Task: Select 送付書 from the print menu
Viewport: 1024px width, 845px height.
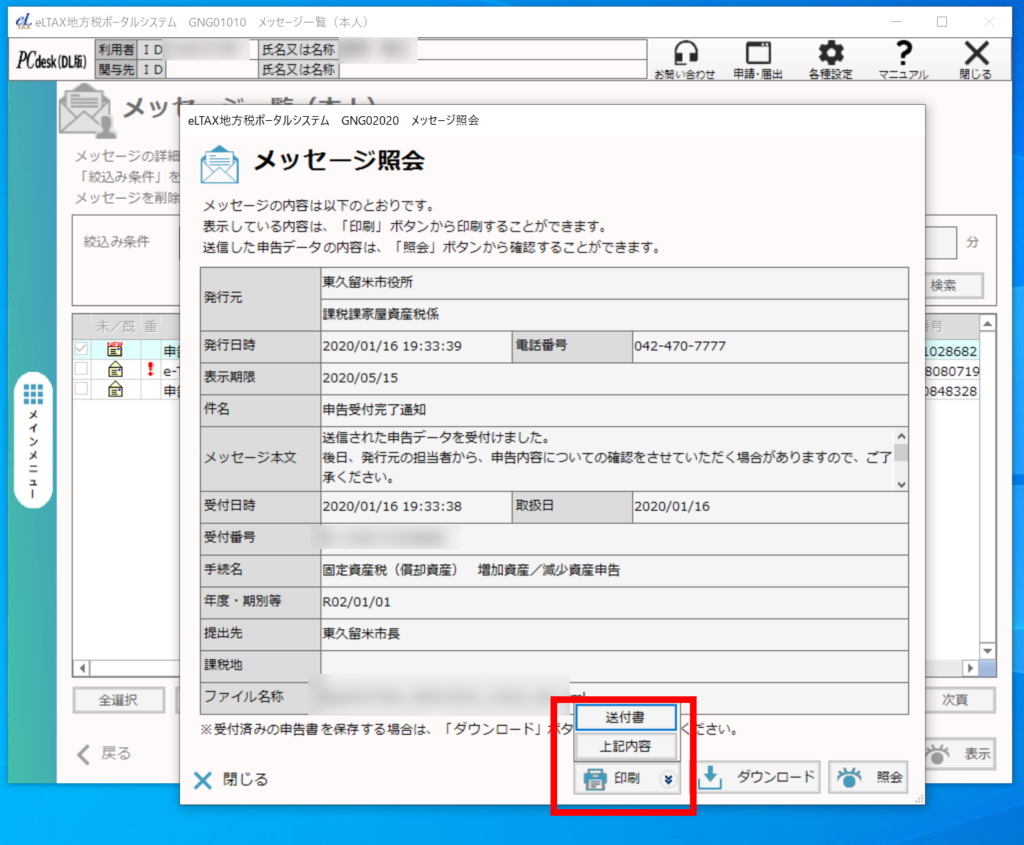Action: pyautogui.click(x=625, y=718)
